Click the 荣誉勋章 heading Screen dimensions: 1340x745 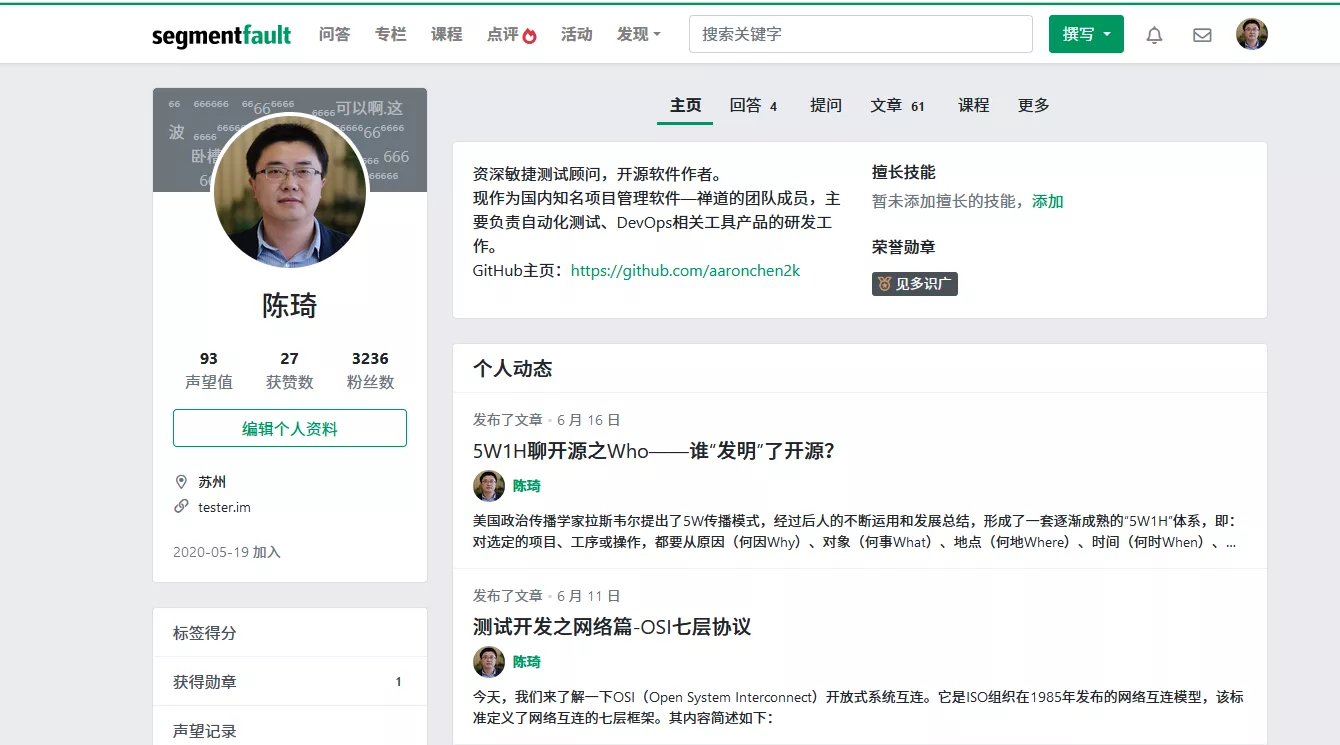coord(903,247)
